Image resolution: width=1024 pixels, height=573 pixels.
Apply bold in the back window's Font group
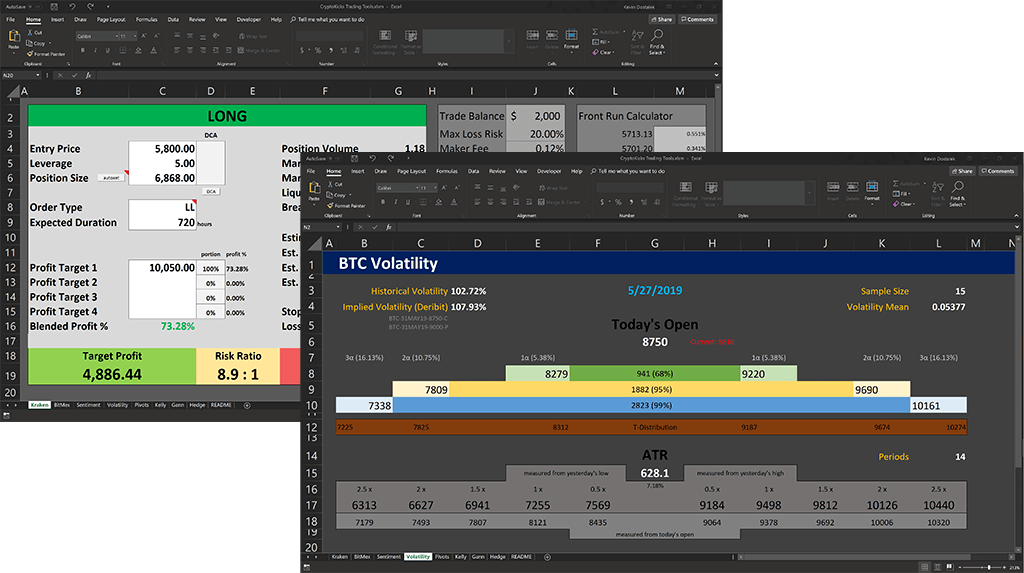coord(82,50)
